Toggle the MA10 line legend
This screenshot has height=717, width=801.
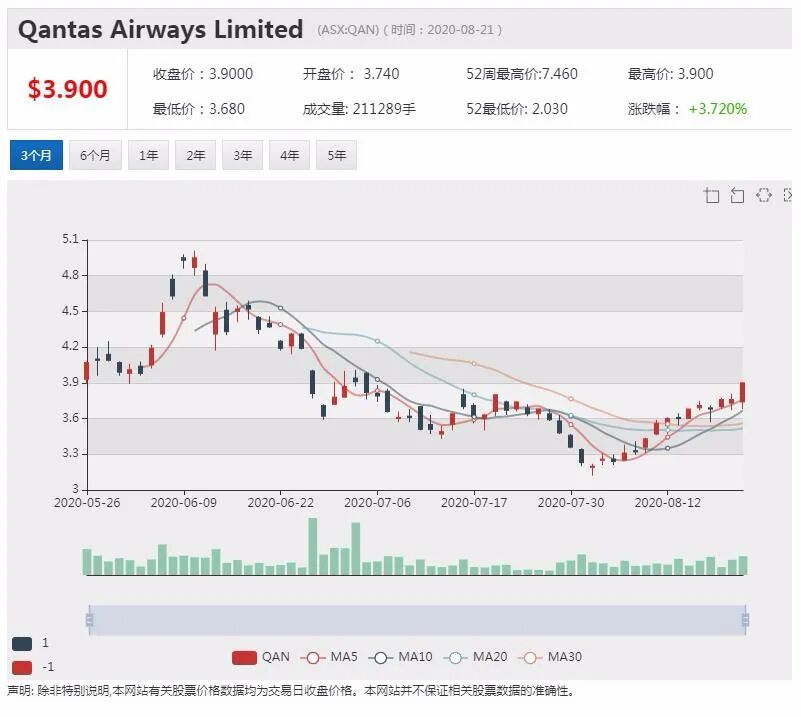(400, 657)
